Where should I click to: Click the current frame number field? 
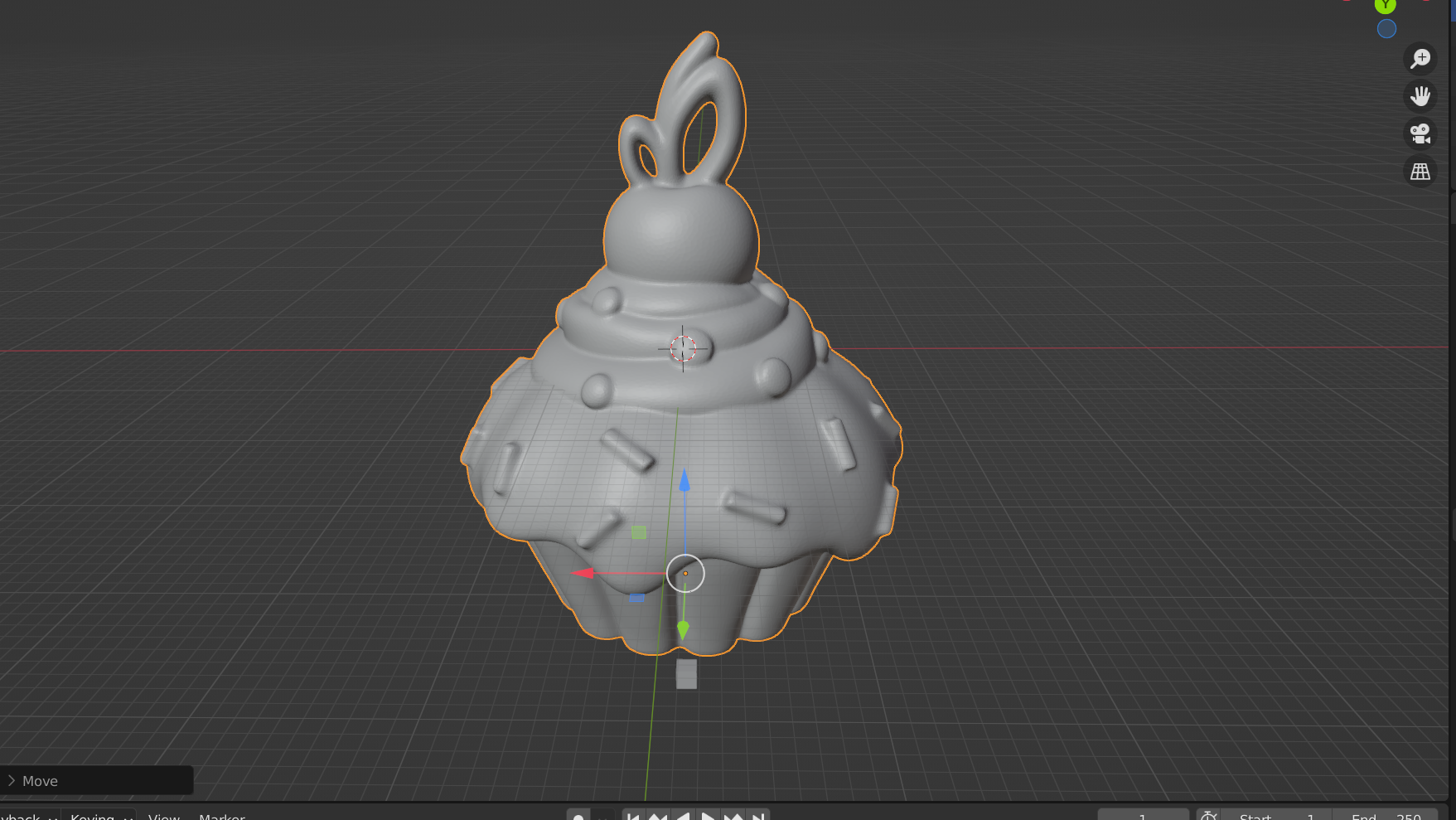[1143, 816]
